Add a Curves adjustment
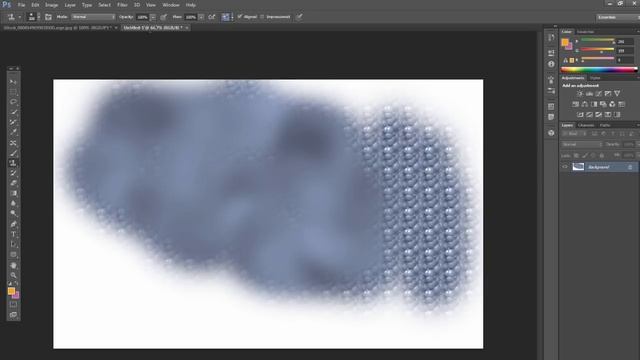Screen dimensions: 640x360 click(598, 94)
